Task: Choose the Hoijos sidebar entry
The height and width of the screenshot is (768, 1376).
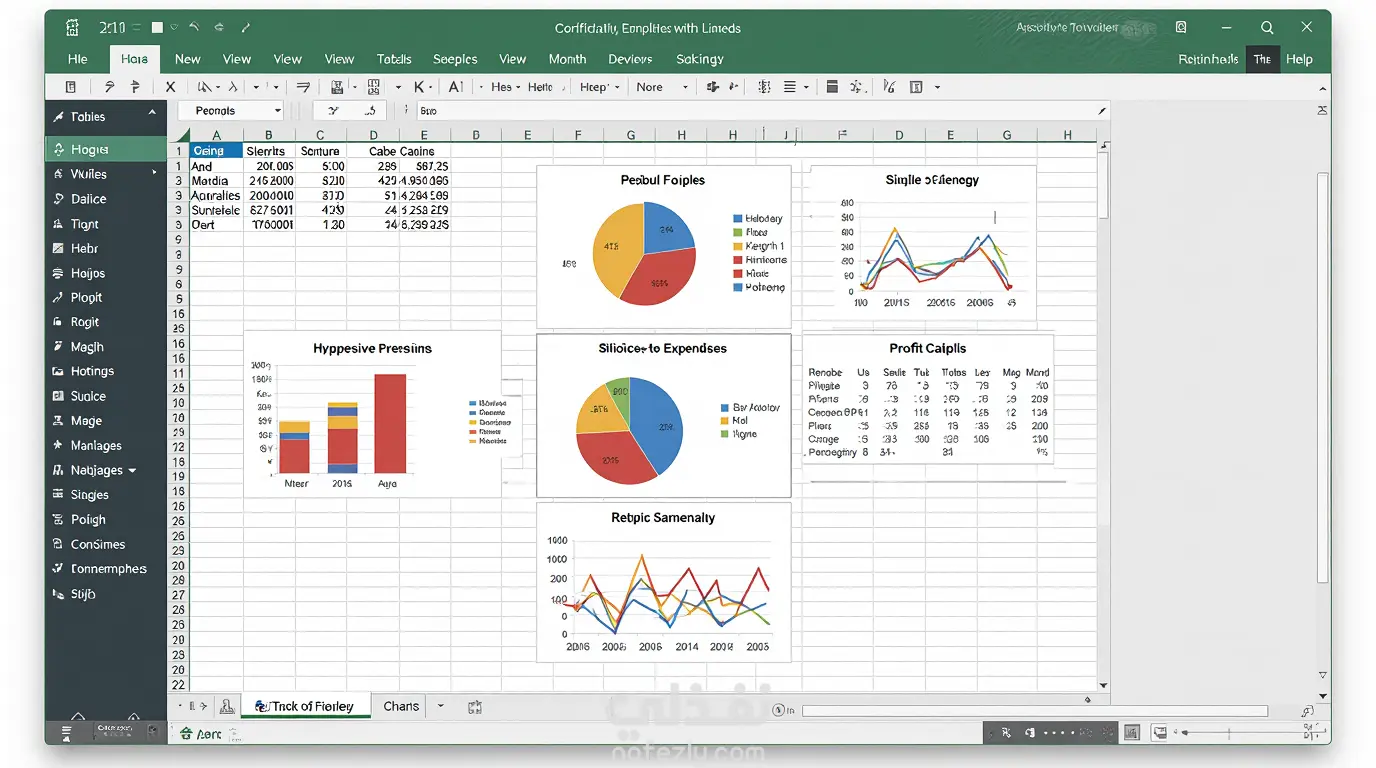Action: pyautogui.click(x=105, y=273)
